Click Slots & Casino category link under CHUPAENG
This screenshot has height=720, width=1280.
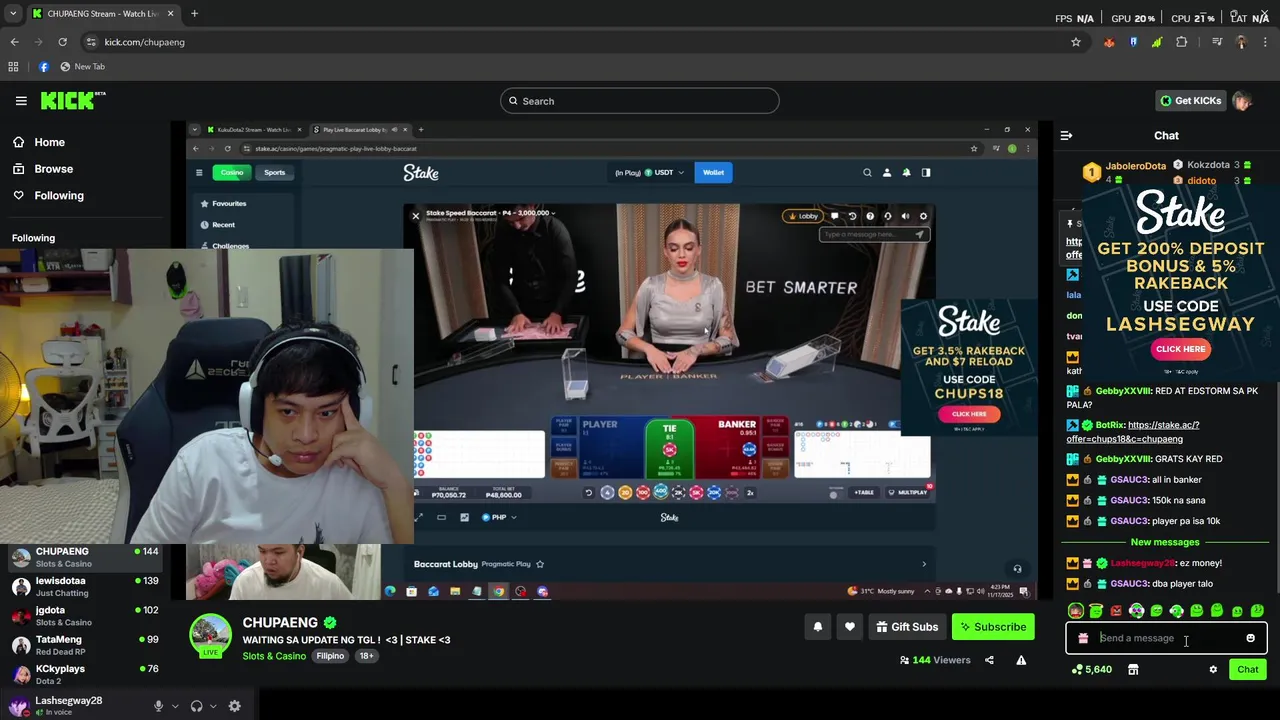[274, 656]
